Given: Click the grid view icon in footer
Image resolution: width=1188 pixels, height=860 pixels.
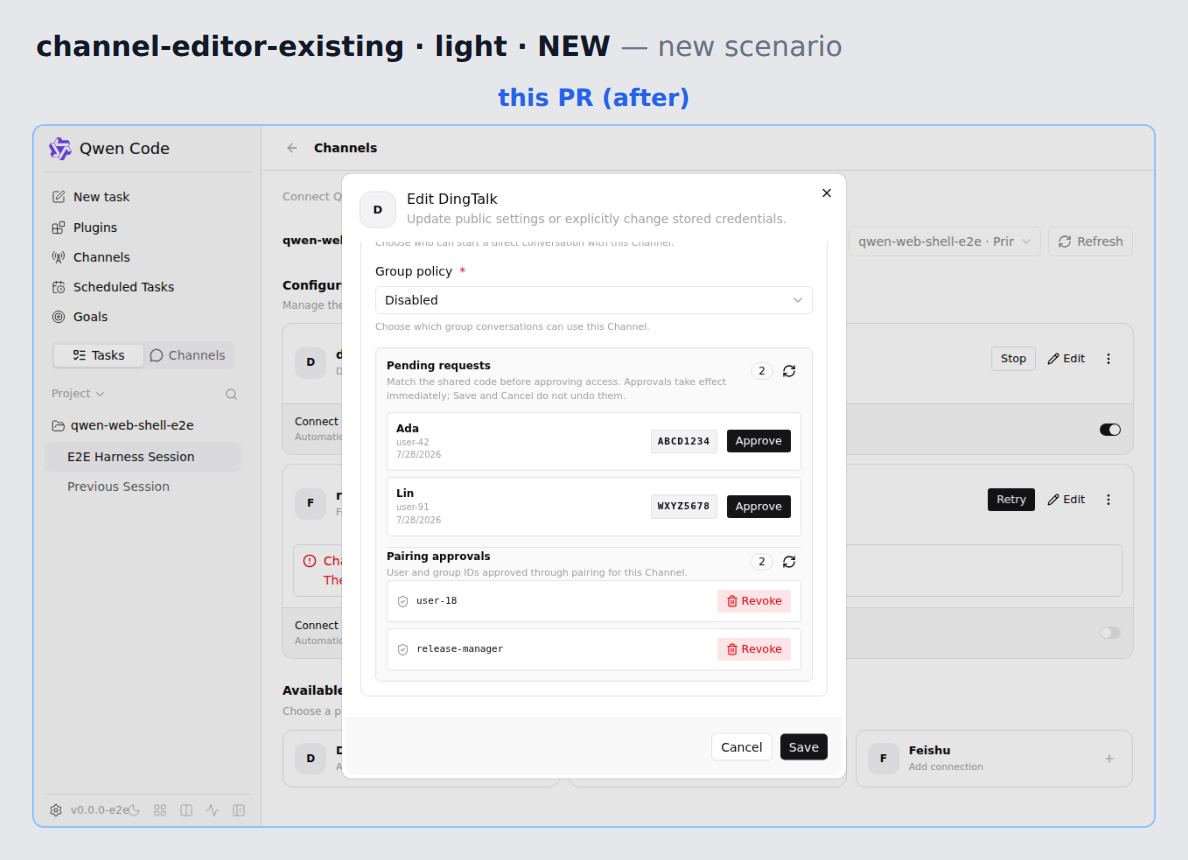Looking at the screenshot, I should (160, 810).
